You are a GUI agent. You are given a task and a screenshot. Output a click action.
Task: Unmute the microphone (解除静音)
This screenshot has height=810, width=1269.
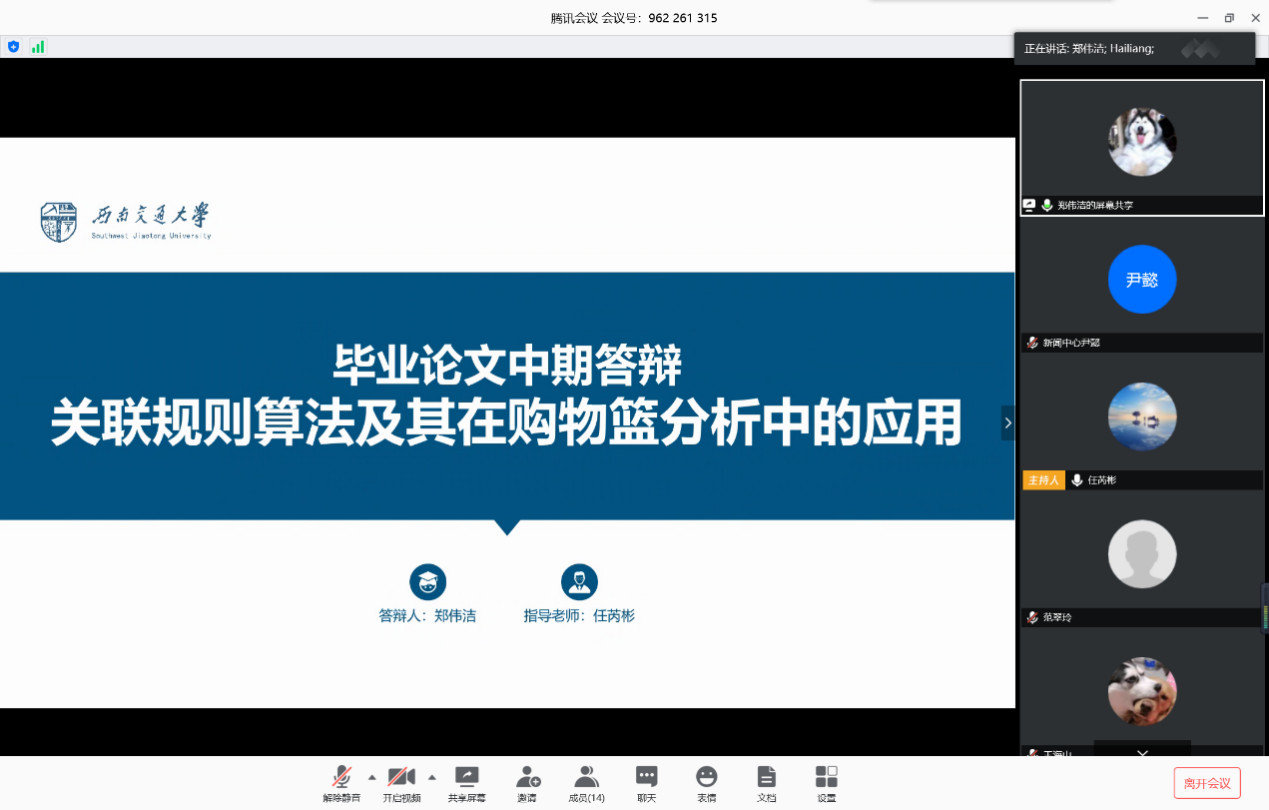(x=342, y=782)
